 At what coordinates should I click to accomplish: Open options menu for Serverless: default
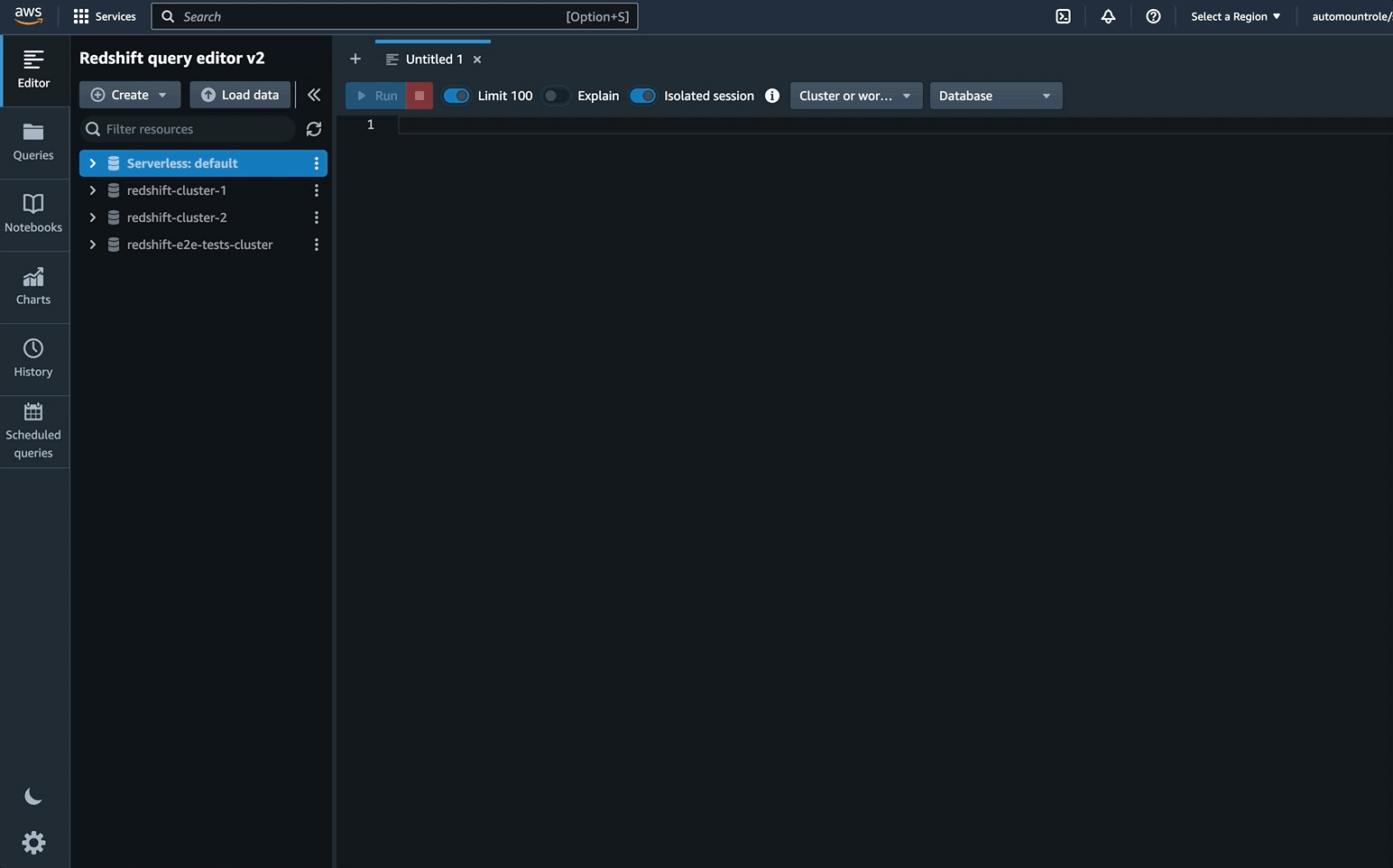(316, 163)
